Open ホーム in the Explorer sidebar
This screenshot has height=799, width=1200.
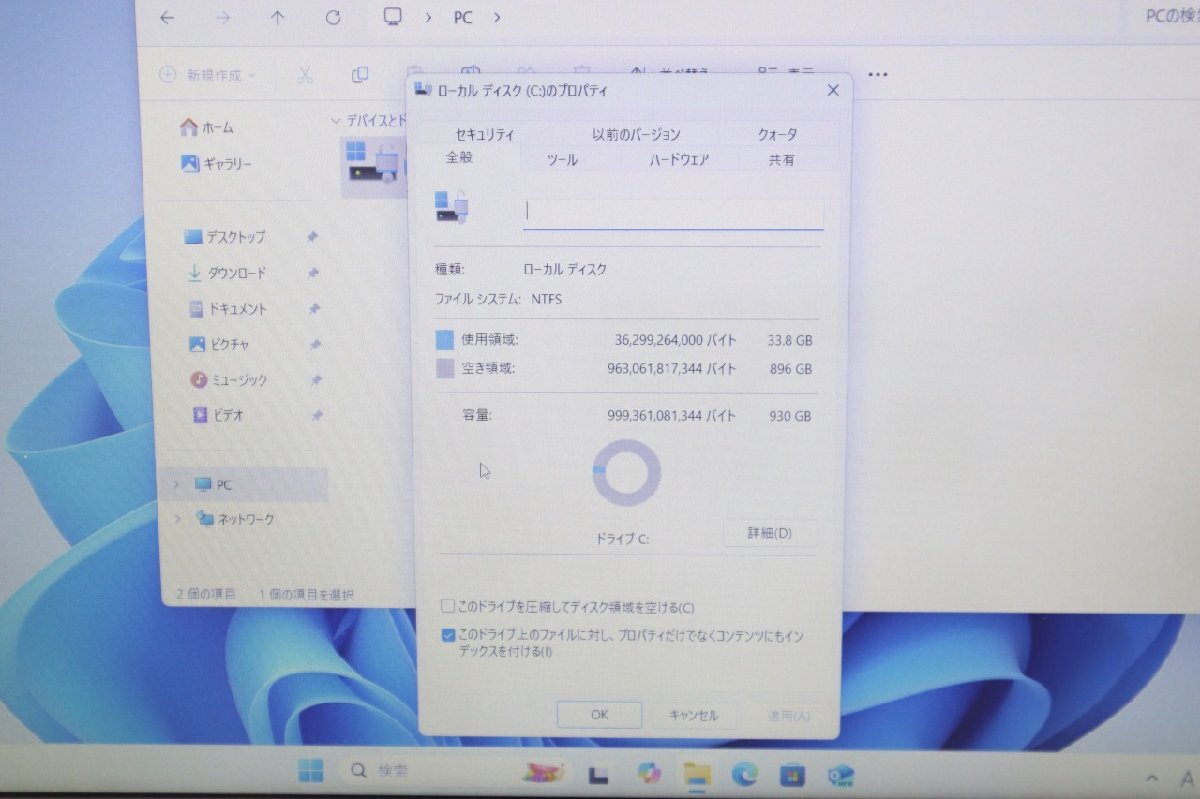[x=206, y=128]
